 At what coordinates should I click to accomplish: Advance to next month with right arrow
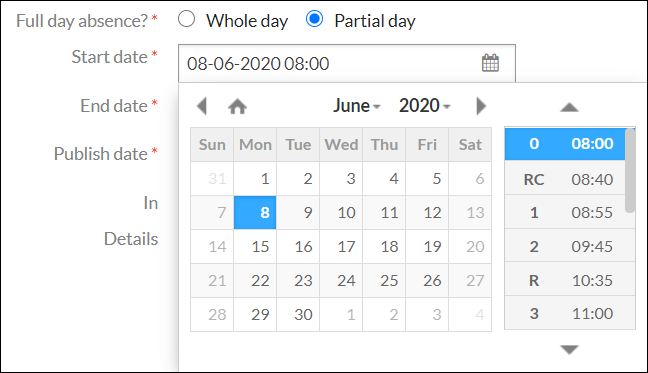[481, 106]
